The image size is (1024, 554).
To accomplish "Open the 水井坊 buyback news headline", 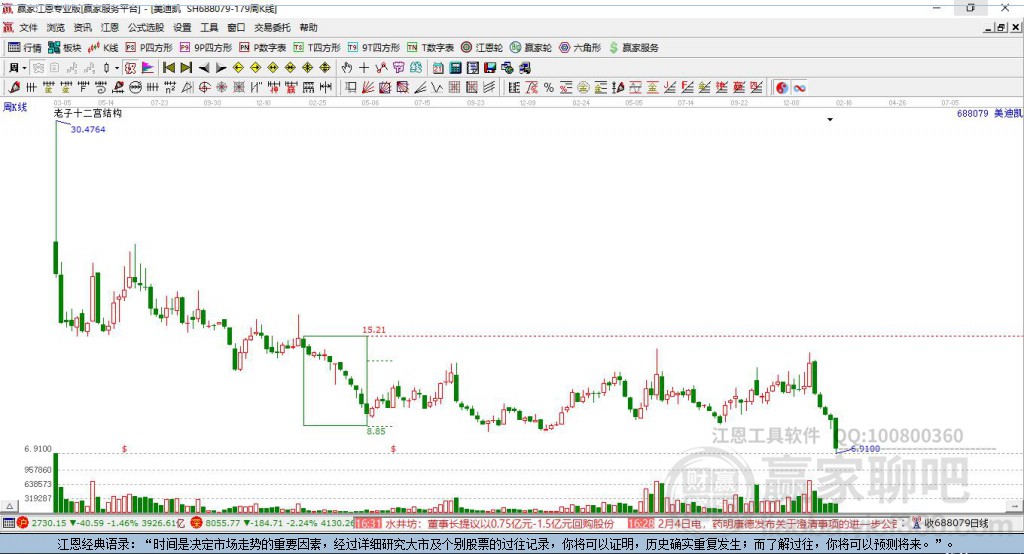I will (500, 524).
